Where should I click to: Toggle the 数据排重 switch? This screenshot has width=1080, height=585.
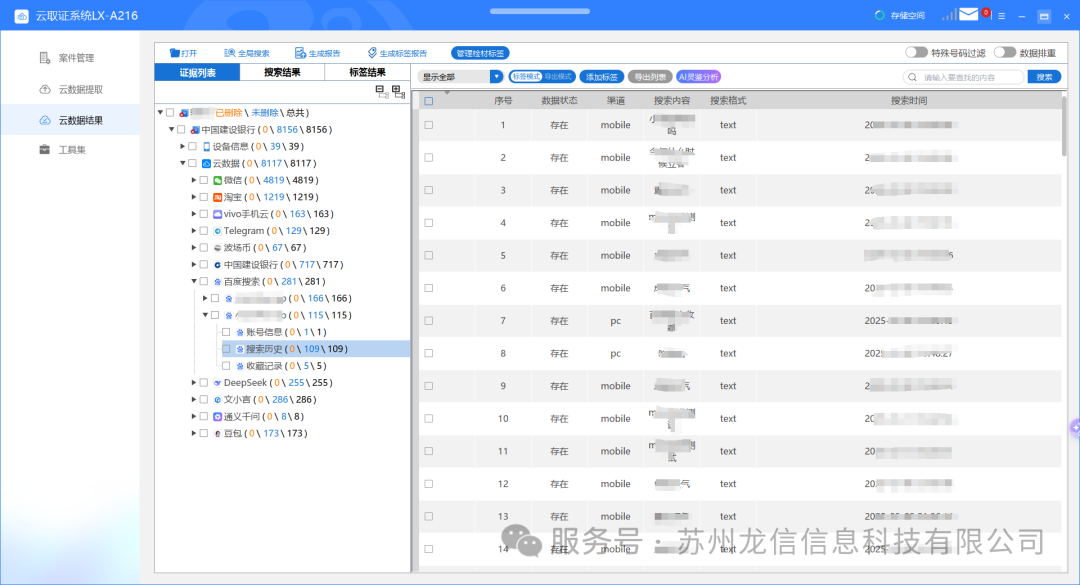coord(1005,52)
